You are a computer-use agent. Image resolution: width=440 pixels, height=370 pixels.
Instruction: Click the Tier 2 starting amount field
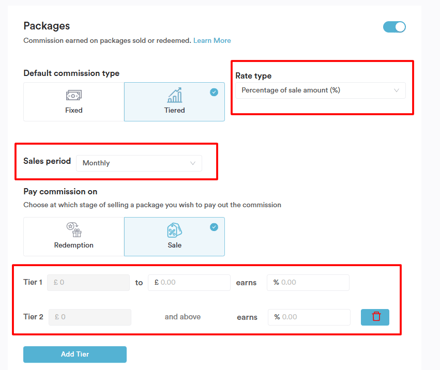90,317
